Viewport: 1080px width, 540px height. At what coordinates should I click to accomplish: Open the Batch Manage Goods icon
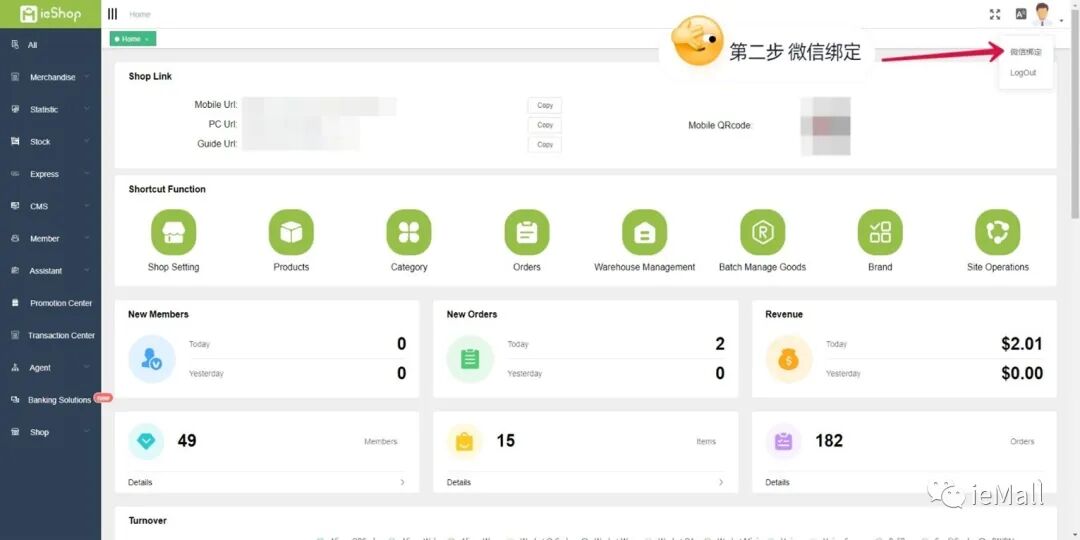point(762,232)
